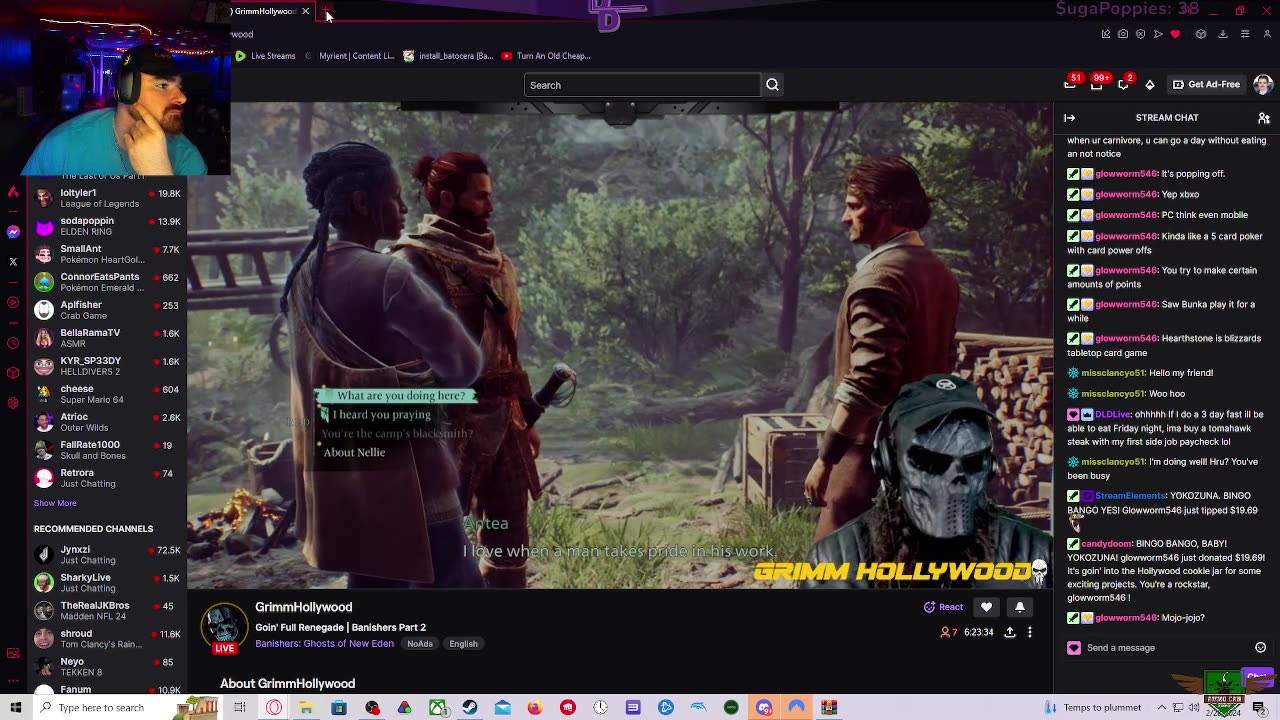Open the Twitch notifications inbox with badge 51

click(1071, 84)
